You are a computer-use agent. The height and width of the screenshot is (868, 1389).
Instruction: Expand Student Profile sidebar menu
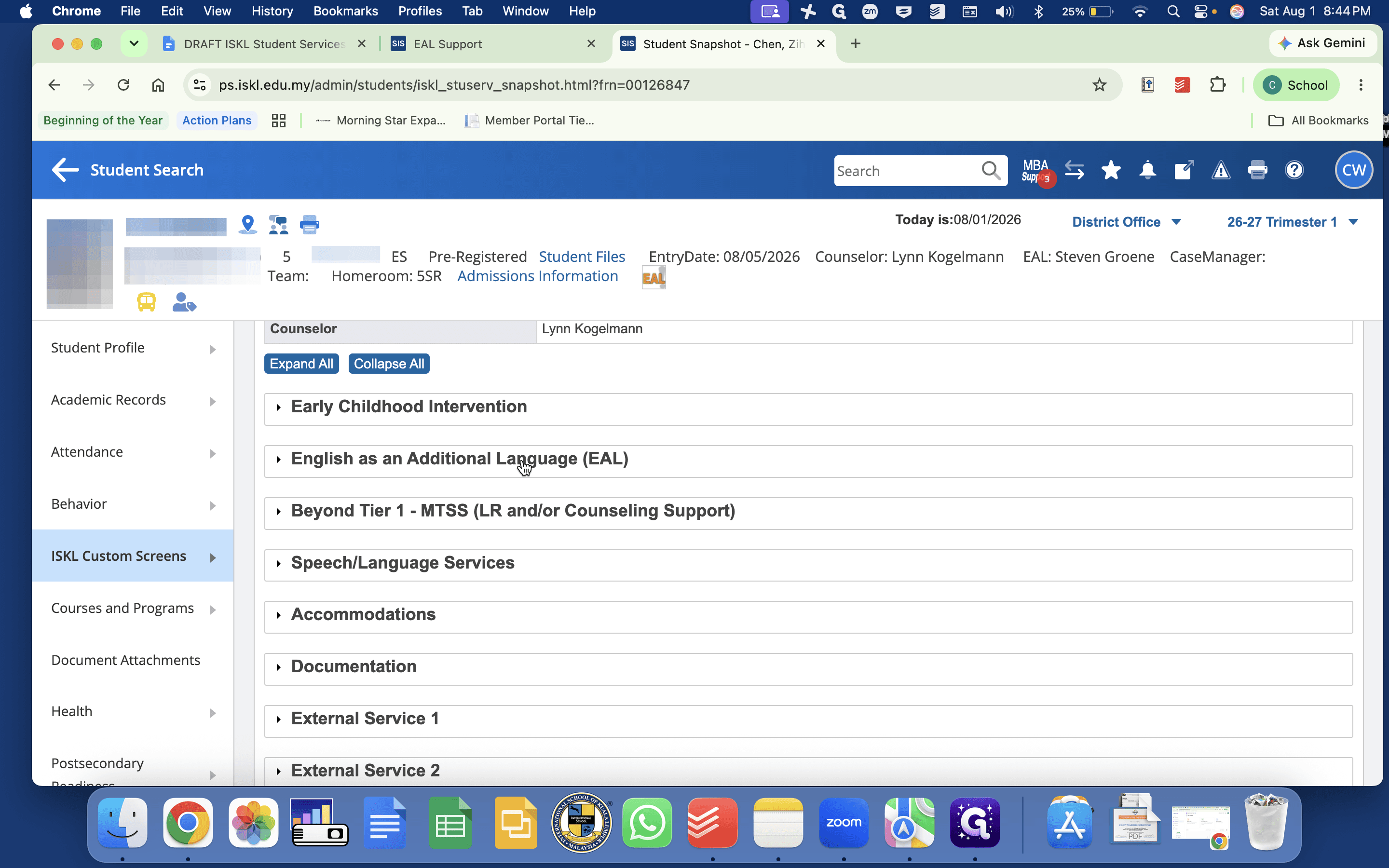(133, 348)
